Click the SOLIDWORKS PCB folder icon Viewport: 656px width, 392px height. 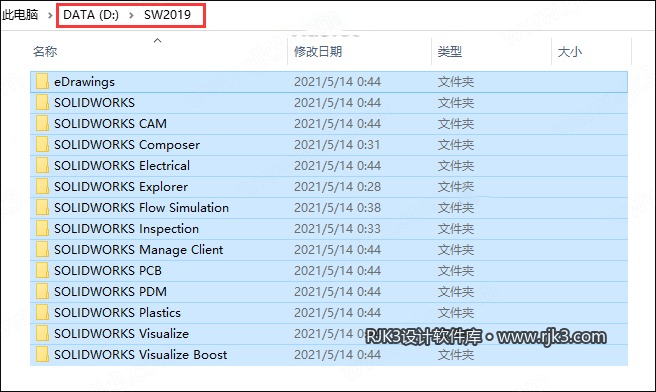point(42,271)
